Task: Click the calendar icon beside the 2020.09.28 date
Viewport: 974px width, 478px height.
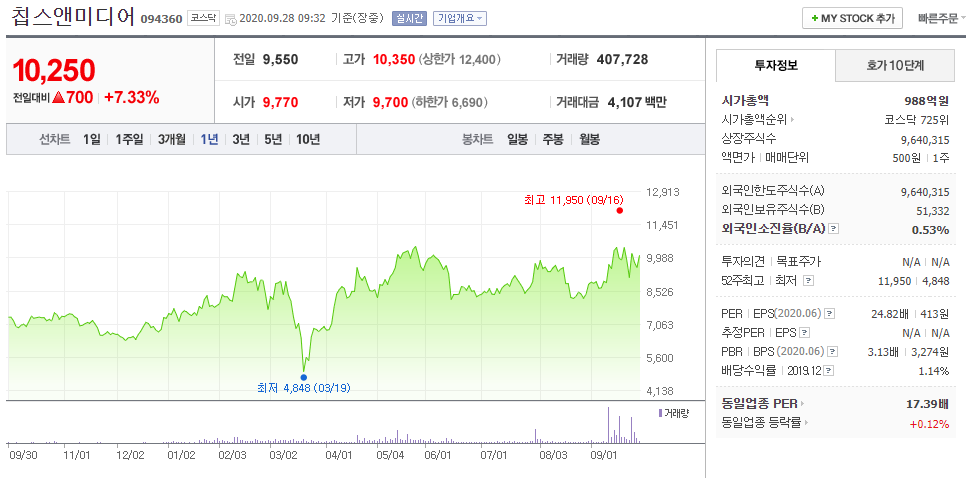Action: coord(230,19)
